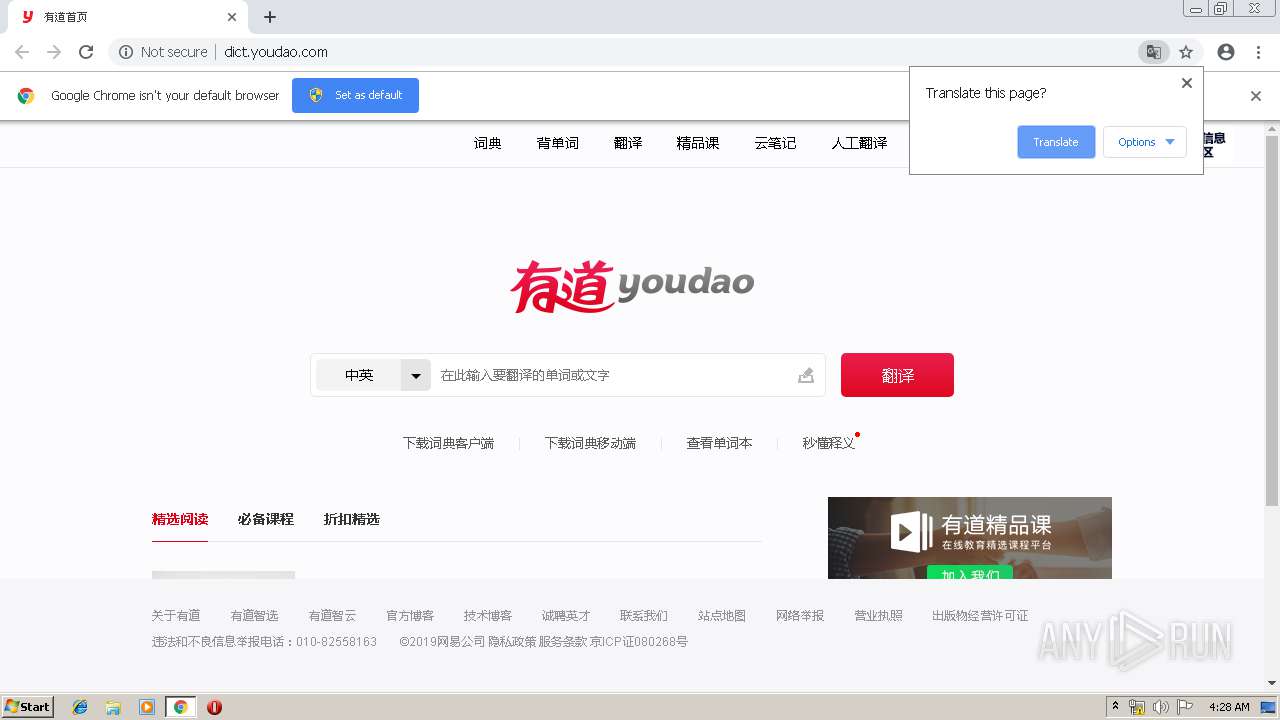Click the 查看单词本 link
1280x720 pixels.
(x=719, y=443)
